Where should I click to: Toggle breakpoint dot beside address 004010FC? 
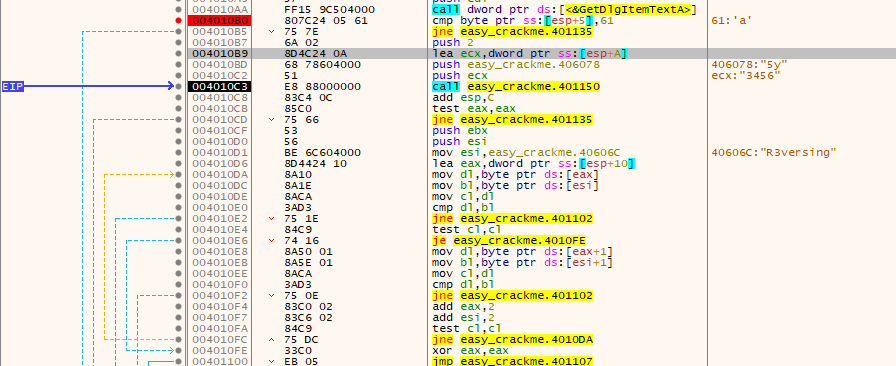click(179, 339)
